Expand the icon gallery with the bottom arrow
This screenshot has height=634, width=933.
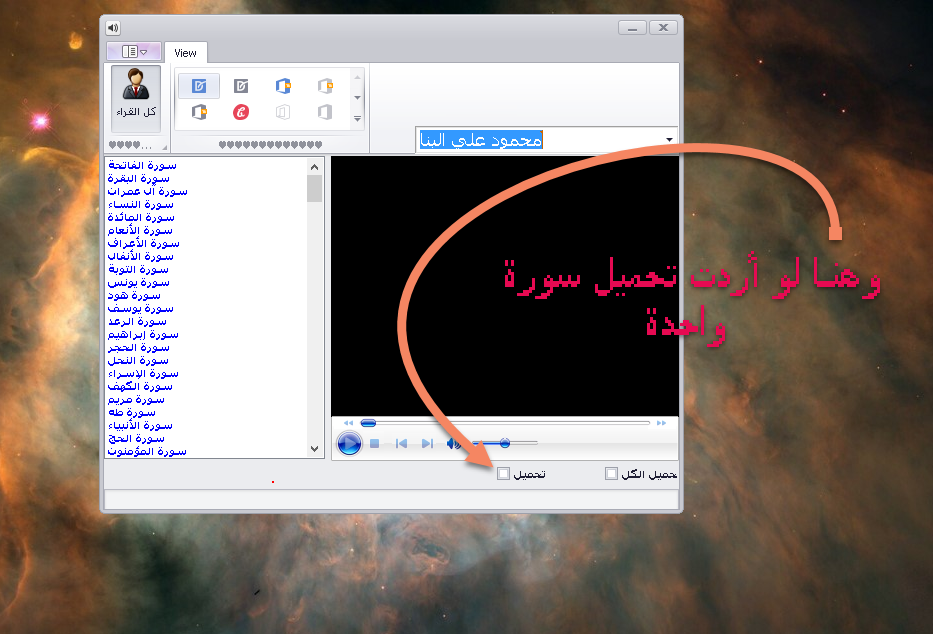tap(358, 119)
